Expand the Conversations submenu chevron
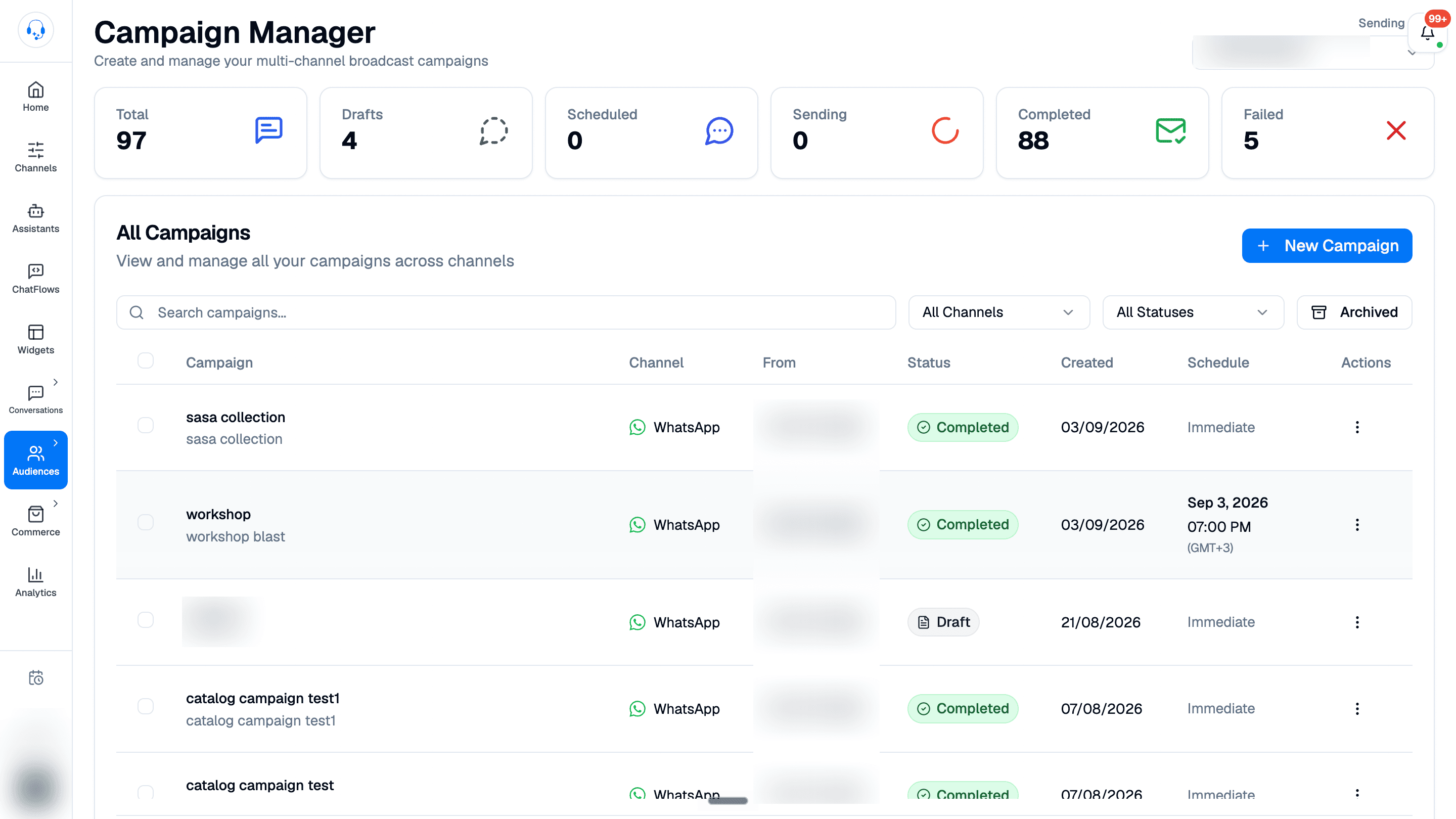1456x819 pixels. 56,382
